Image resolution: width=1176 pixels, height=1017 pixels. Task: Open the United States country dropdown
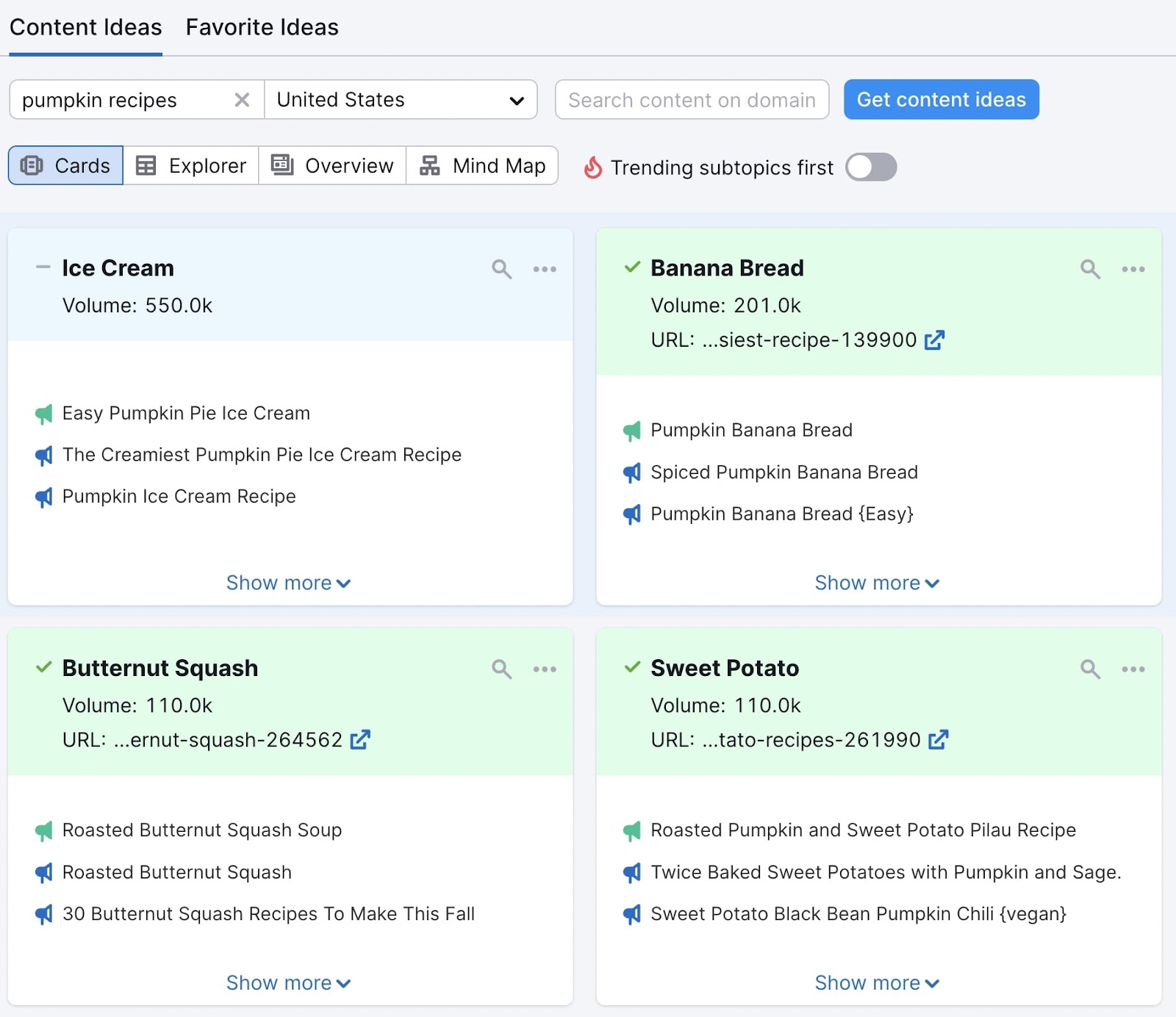point(517,100)
